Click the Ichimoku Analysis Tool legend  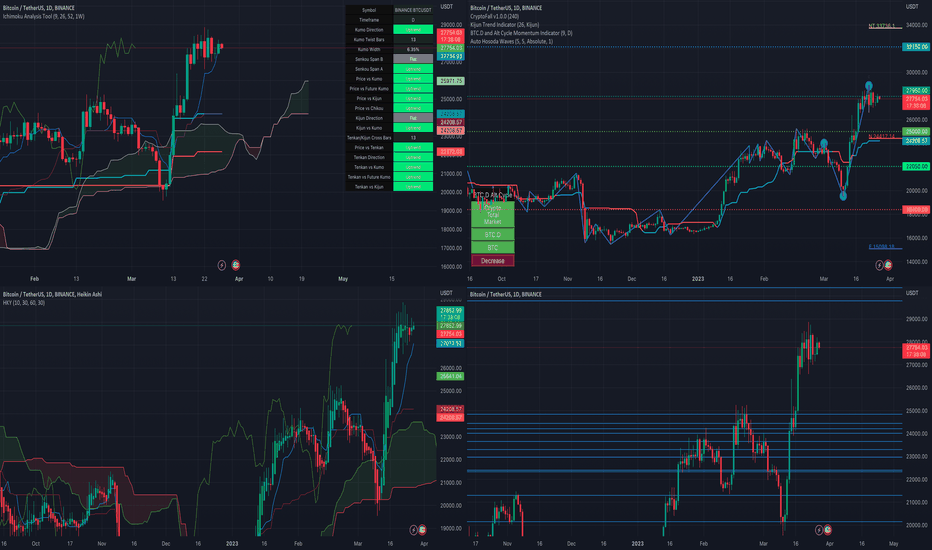tap(43, 17)
